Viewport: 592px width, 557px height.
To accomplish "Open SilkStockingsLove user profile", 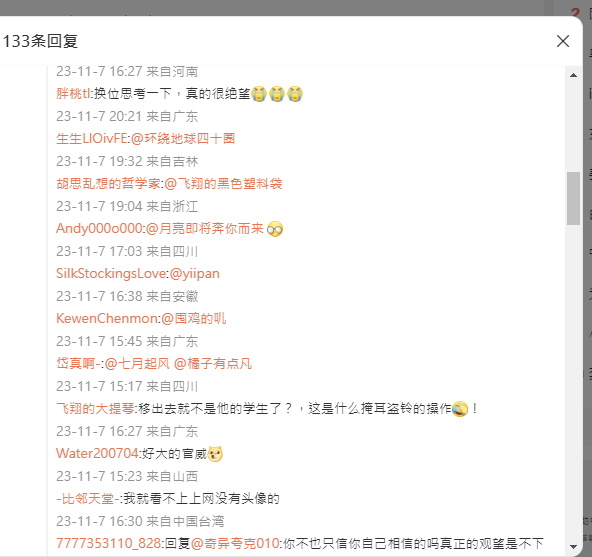I will [x=111, y=273].
